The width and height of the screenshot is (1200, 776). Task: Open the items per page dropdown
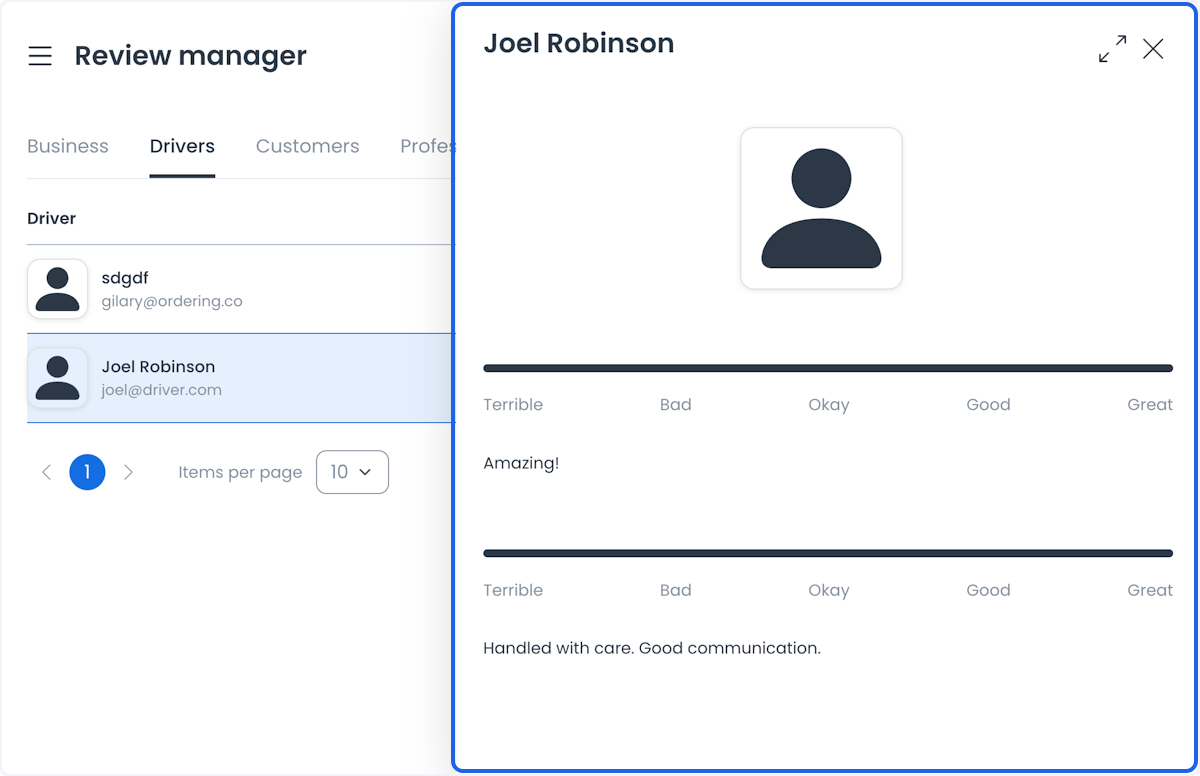click(x=352, y=472)
